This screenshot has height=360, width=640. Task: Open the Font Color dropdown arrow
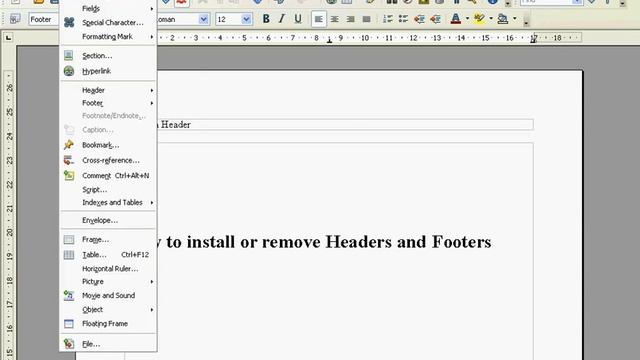coord(467,19)
